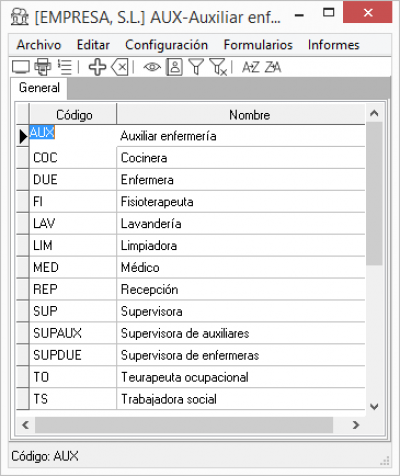Click the status bar Código: AUX text
This screenshot has height=476, width=400.
tap(45, 456)
